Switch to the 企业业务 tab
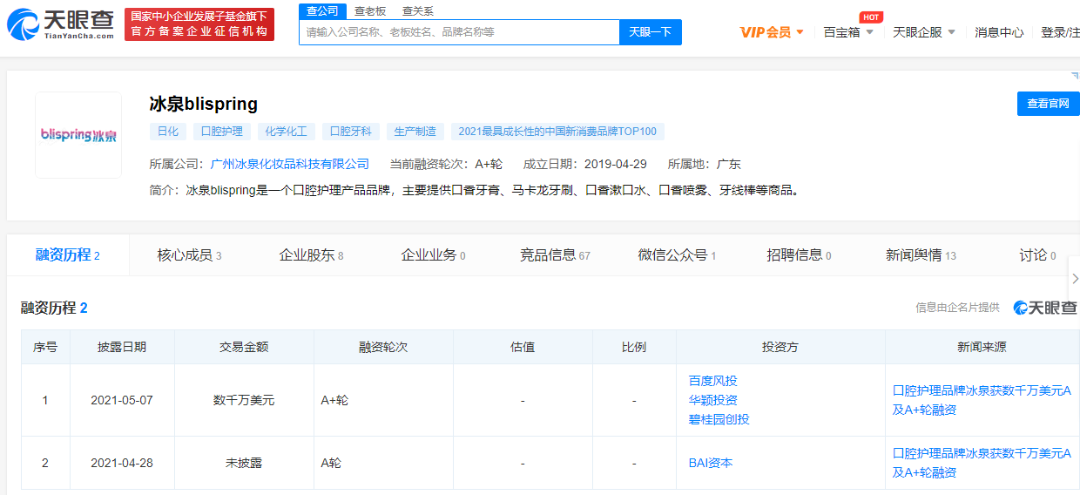The height and width of the screenshot is (495, 1080). pyautogui.click(x=433, y=255)
